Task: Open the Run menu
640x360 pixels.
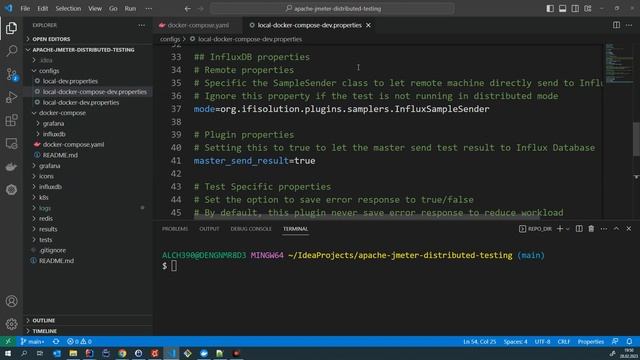Action: coord(130,9)
